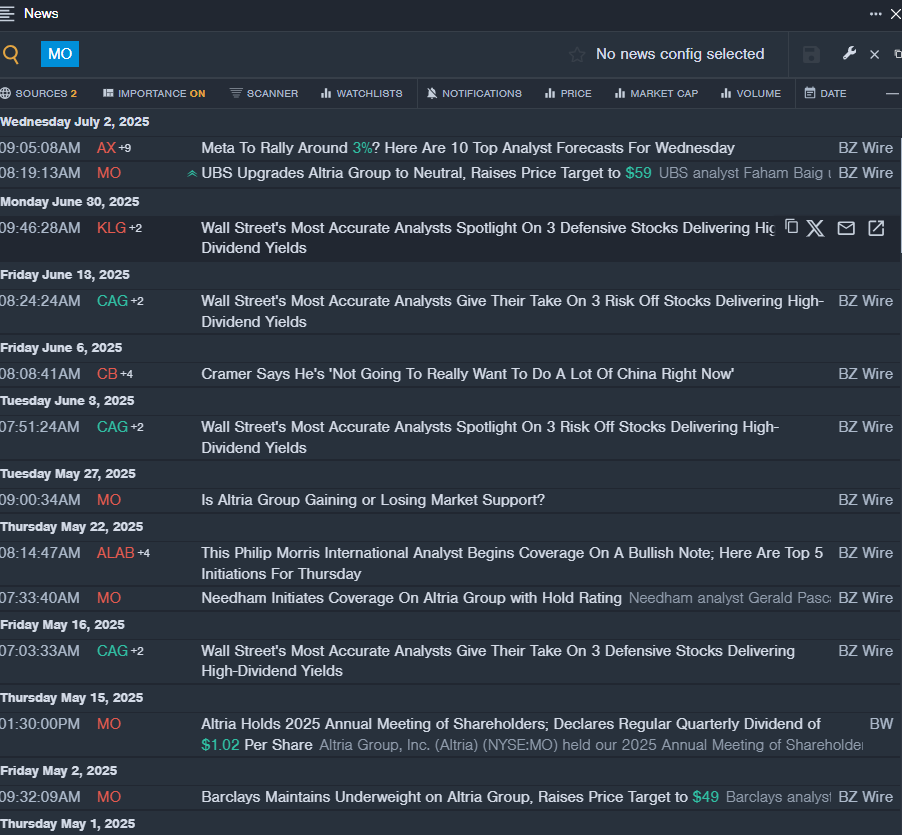Open the Needham Initiates Coverage headline
Viewport: 902px width, 835px height.
[x=411, y=598]
